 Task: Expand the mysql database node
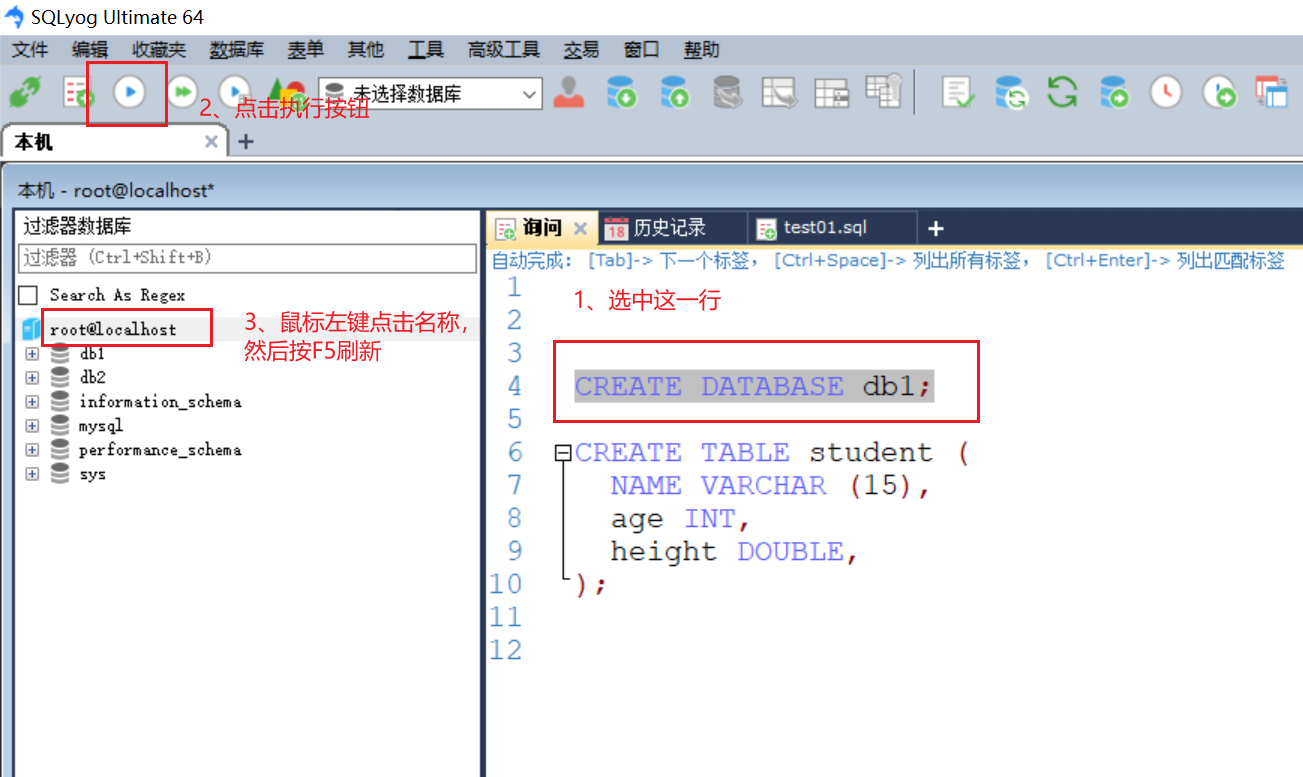(32, 425)
